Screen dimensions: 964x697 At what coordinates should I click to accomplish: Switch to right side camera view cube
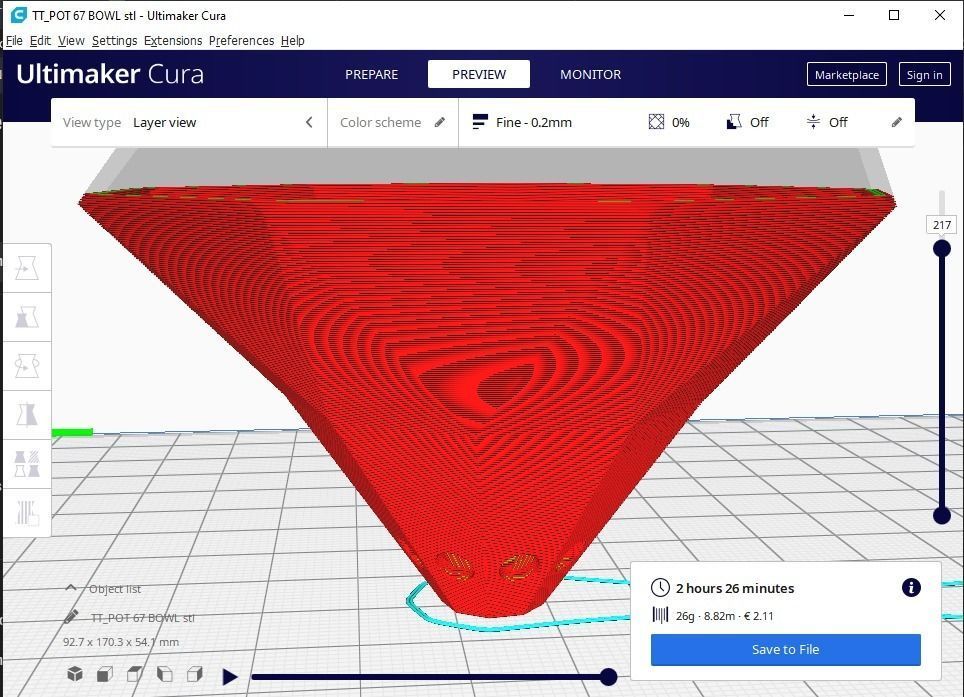194,674
